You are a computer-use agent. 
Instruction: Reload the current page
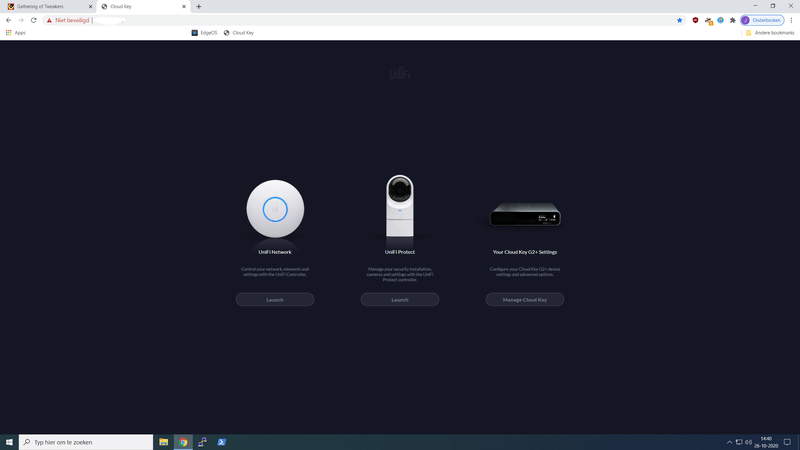(x=34, y=20)
